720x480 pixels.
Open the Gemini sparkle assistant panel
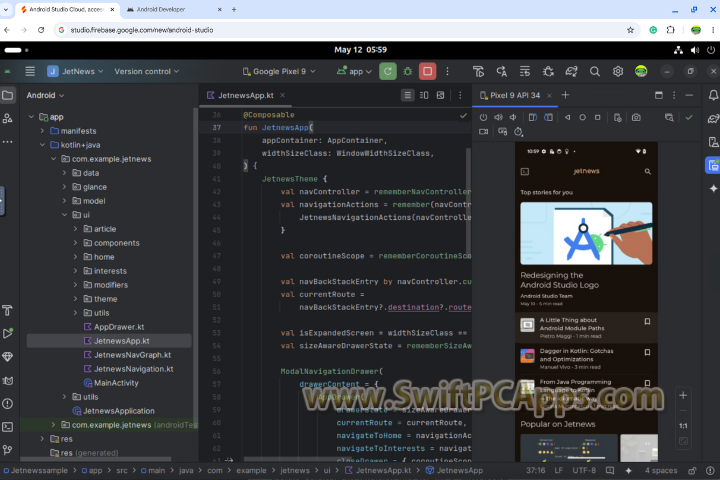[x=713, y=188]
